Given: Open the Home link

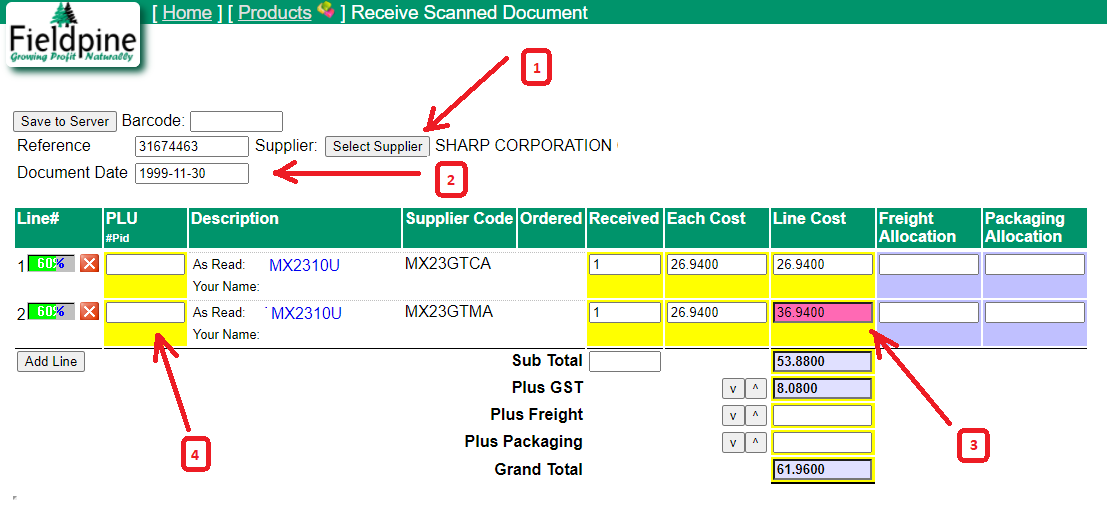Looking at the screenshot, I should click(x=187, y=13).
